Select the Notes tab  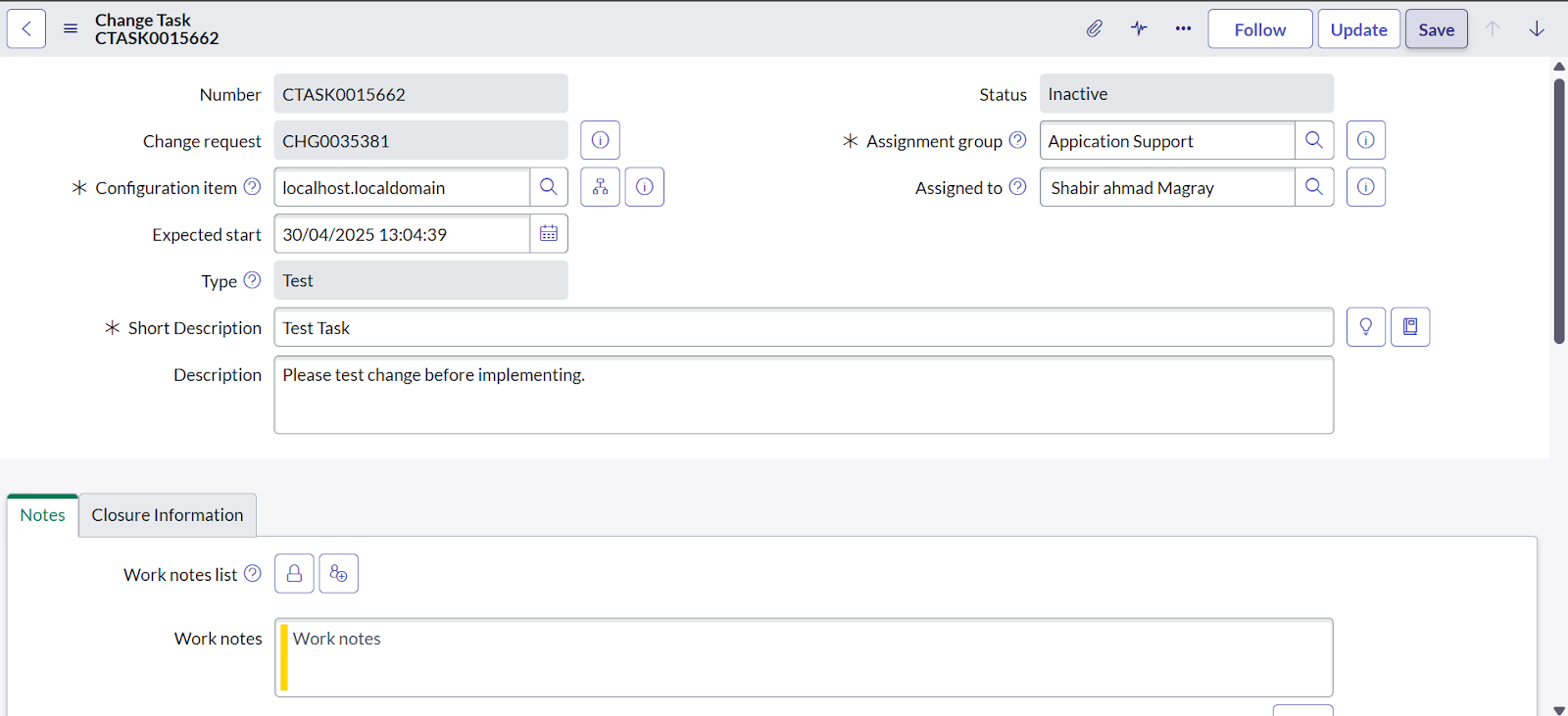pos(43,515)
